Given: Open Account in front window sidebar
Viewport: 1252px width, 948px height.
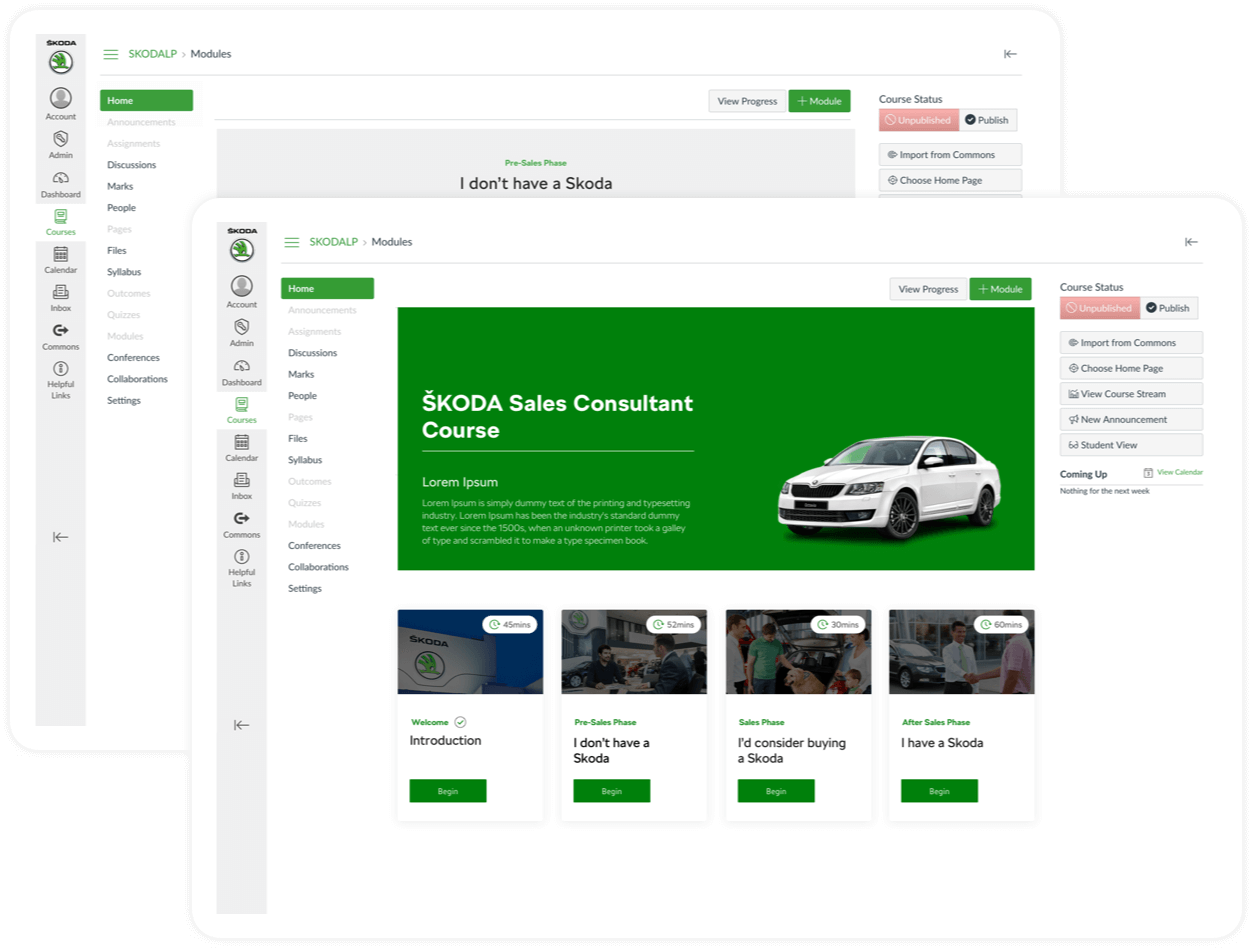Looking at the screenshot, I should (x=241, y=291).
